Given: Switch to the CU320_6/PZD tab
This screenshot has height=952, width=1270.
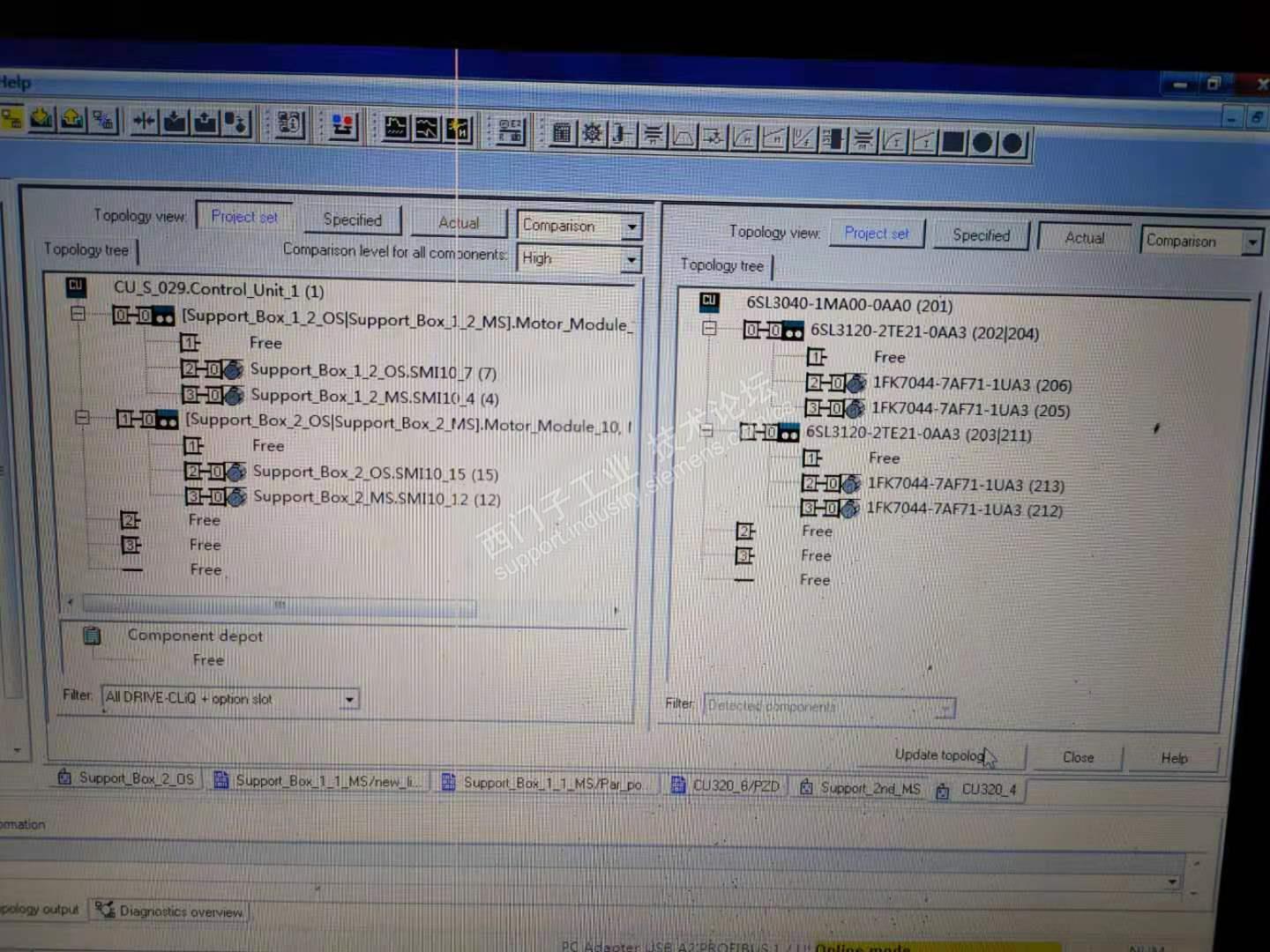Looking at the screenshot, I should click(x=728, y=785).
